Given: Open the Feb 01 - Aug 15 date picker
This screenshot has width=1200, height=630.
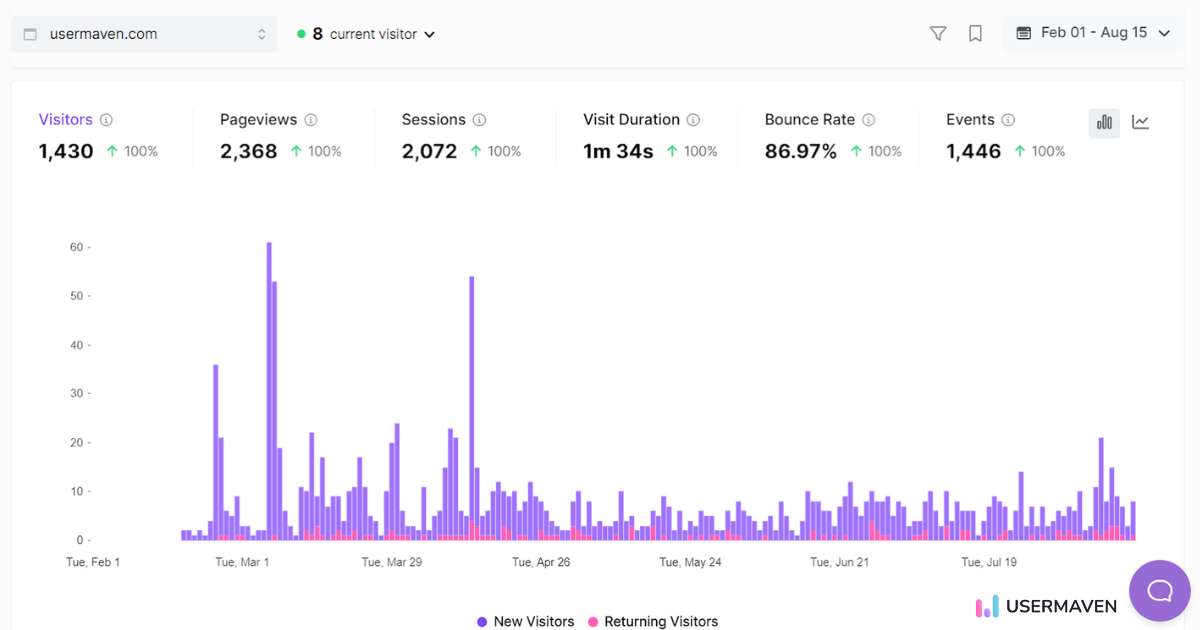Looking at the screenshot, I should pos(1092,33).
